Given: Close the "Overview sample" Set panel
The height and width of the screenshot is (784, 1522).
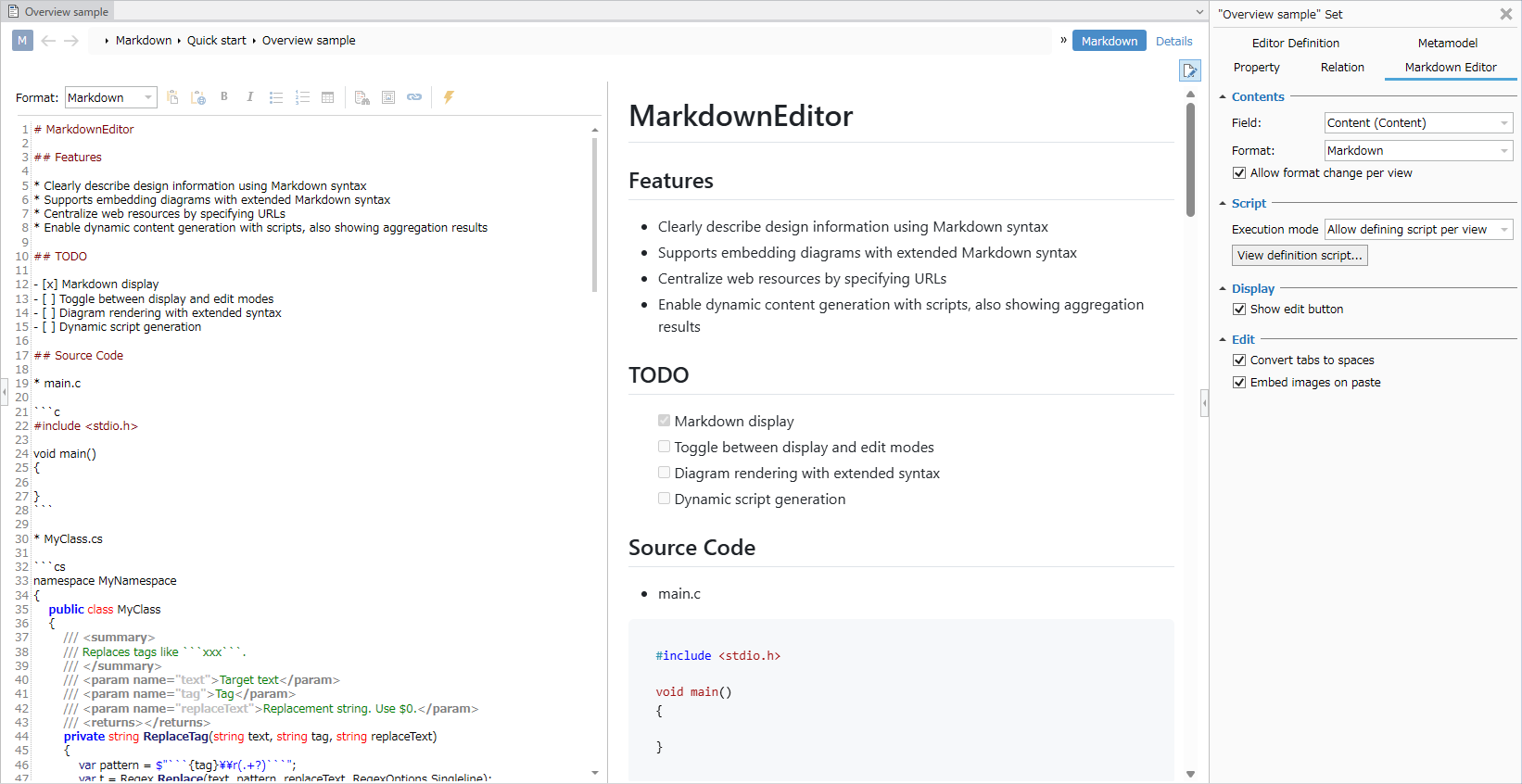Looking at the screenshot, I should point(1506,14).
